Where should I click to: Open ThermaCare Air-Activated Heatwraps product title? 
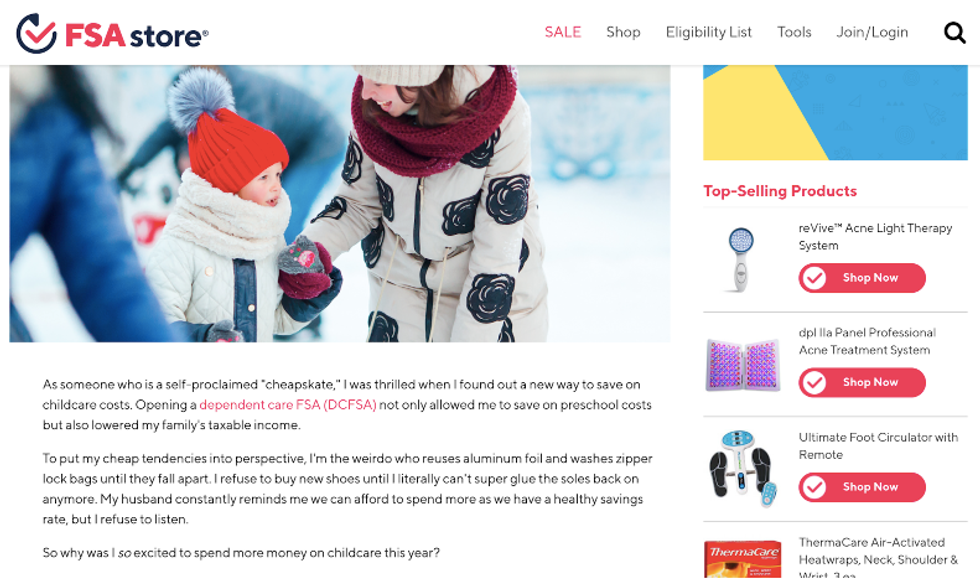pyautogui.click(x=878, y=558)
